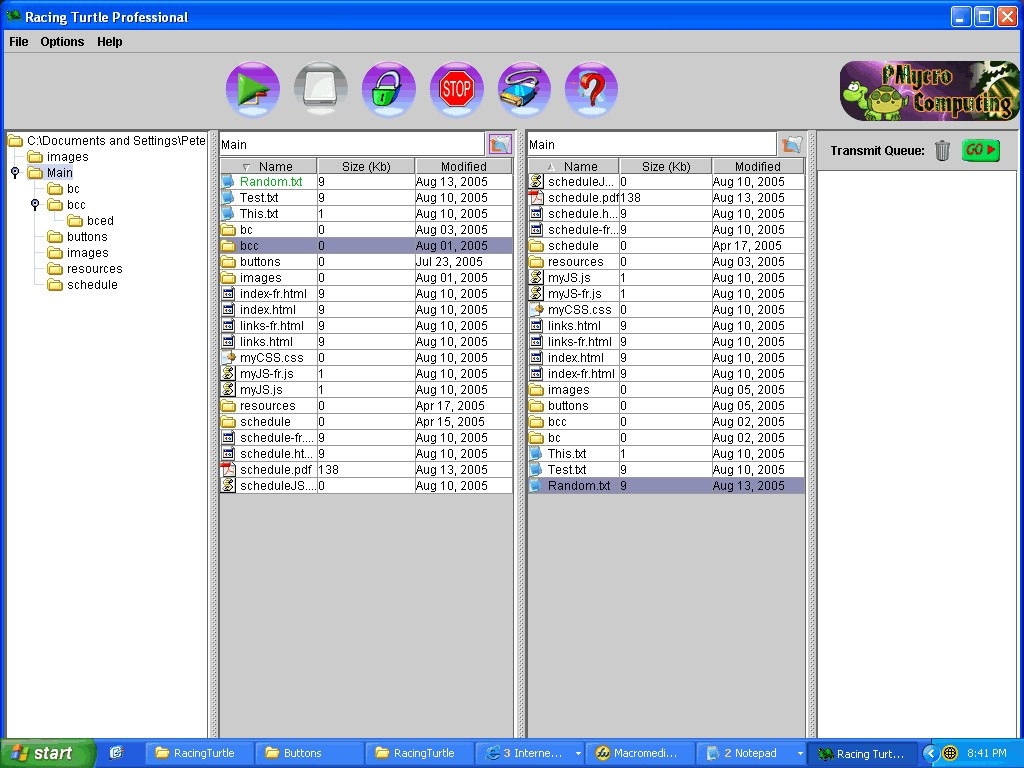Select index.html in the right file list
This screenshot has height=768, width=1024.
[666, 357]
